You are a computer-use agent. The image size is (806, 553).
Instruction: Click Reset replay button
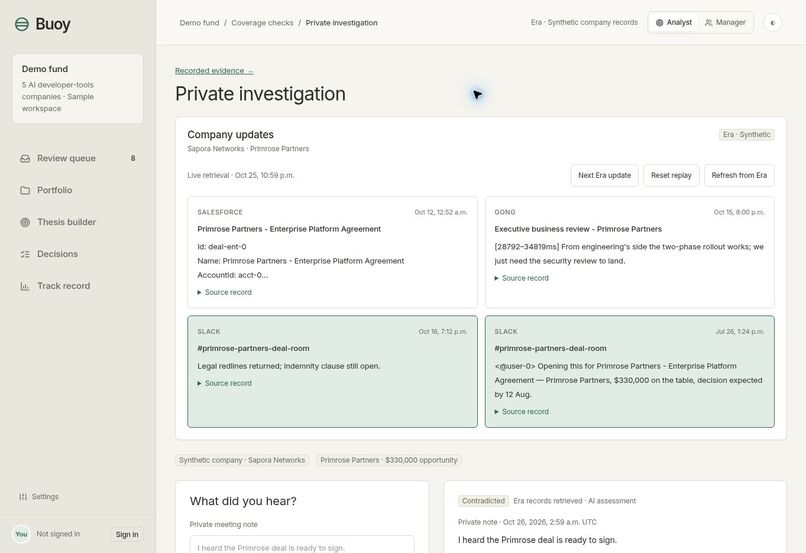pyautogui.click(x=671, y=175)
